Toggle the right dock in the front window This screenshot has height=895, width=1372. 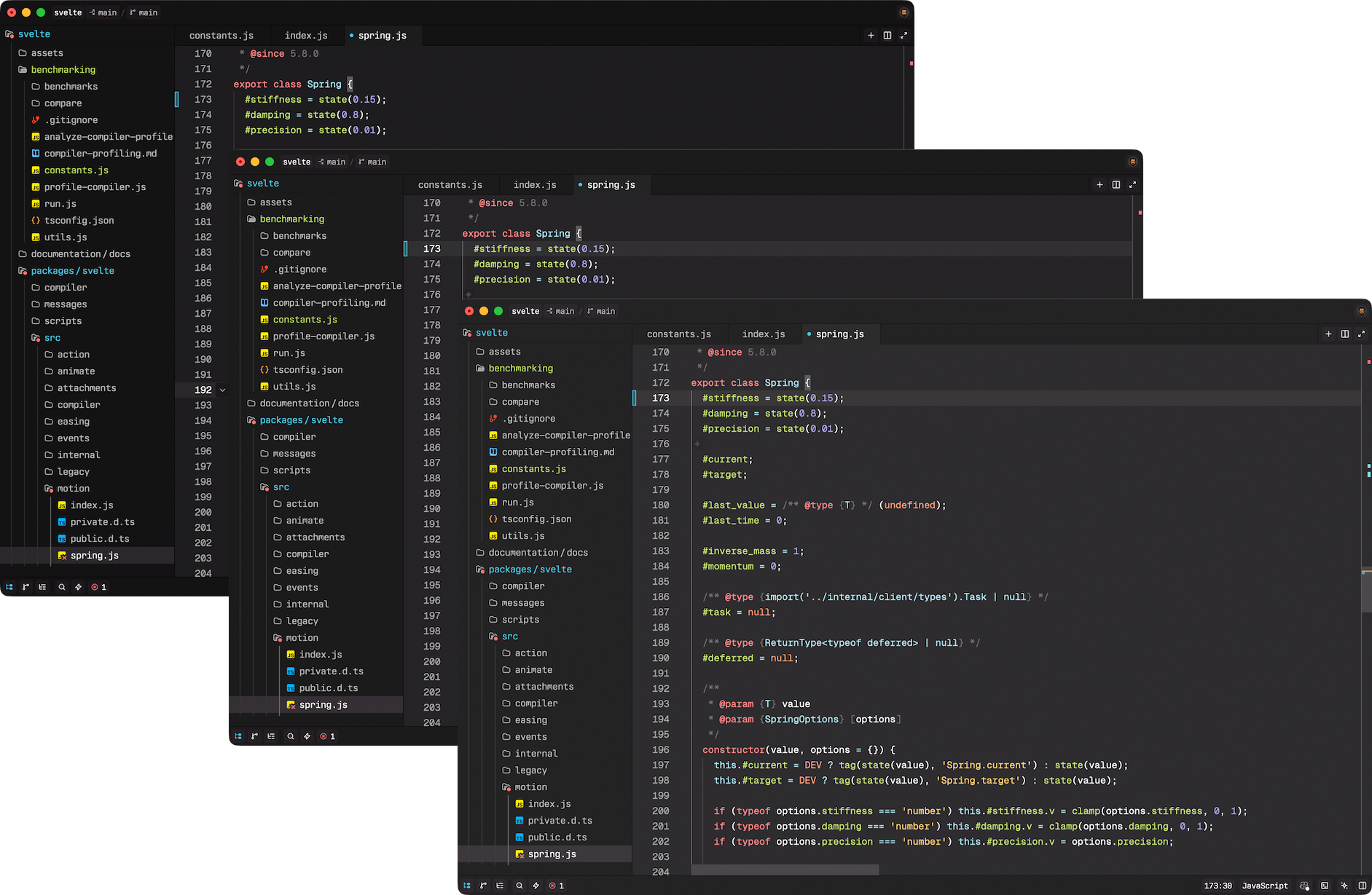[1363, 886]
